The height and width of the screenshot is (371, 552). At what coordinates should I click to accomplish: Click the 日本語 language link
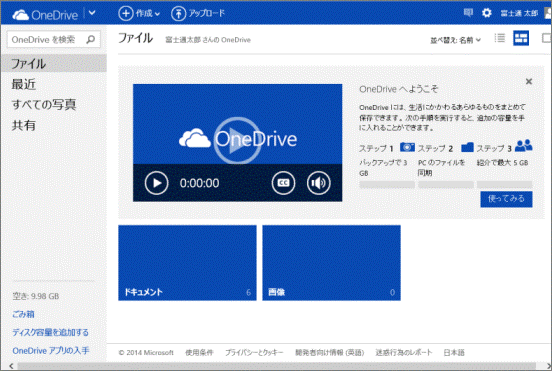[454, 352]
